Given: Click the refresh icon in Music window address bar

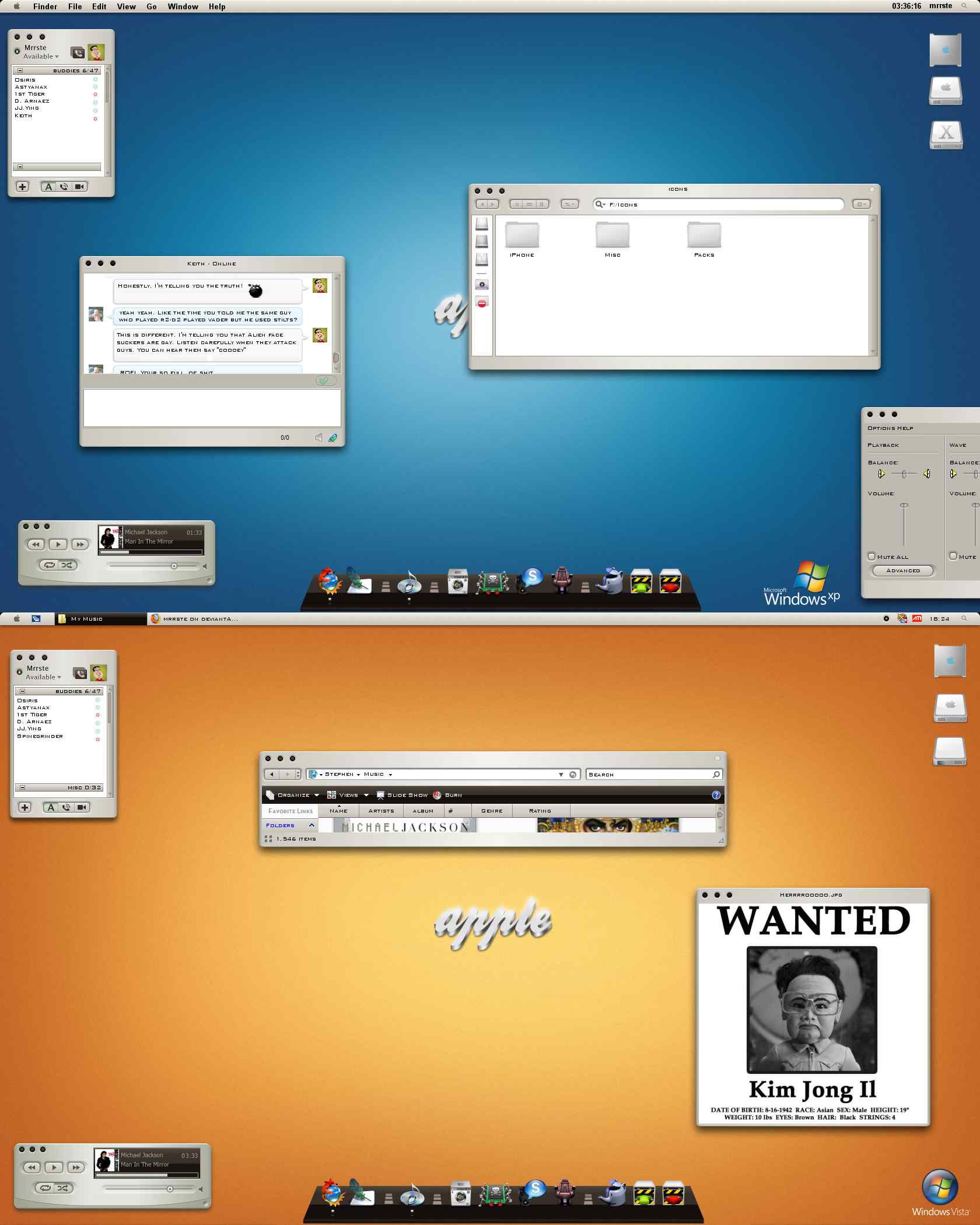Looking at the screenshot, I should click(573, 775).
